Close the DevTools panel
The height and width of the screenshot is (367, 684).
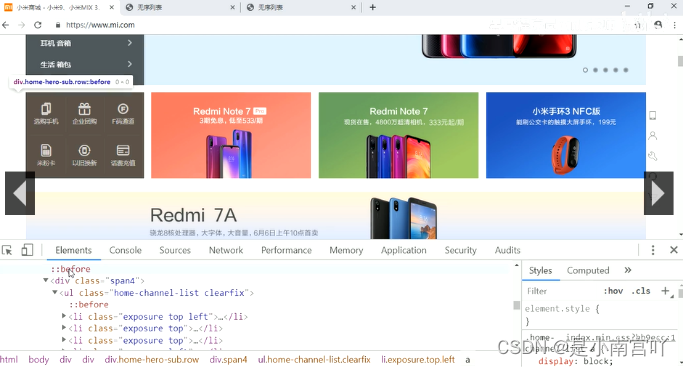point(674,250)
